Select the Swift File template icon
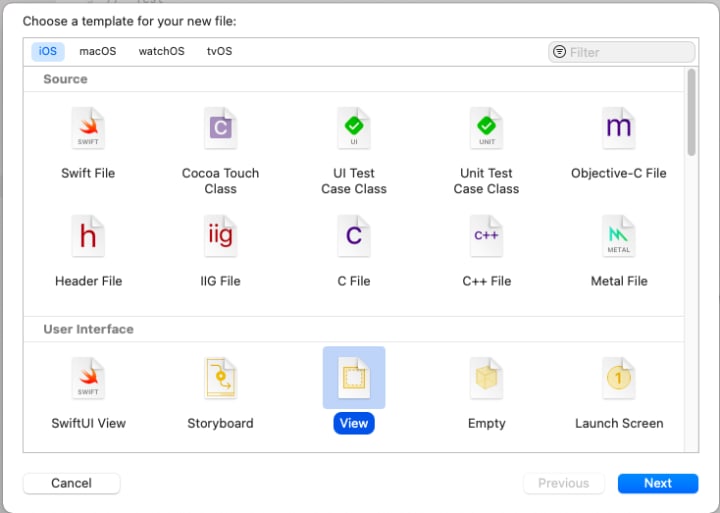Viewport: 720px width, 513px height. [88, 128]
